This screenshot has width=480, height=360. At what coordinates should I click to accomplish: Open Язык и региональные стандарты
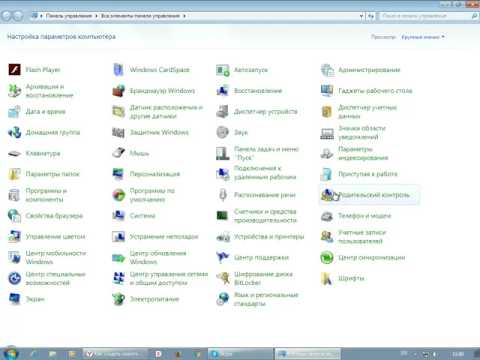click(x=266, y=299)
